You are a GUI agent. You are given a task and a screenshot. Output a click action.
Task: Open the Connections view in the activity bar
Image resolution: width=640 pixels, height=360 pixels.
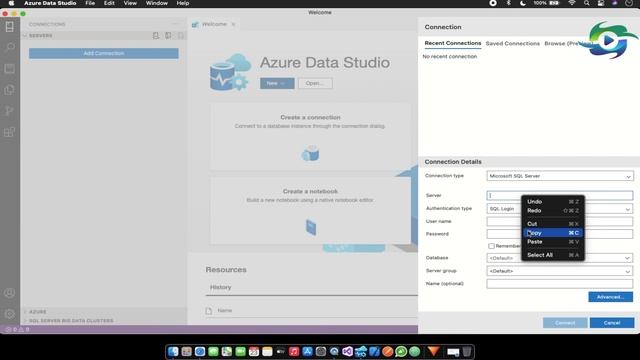(x=9, y=27)
